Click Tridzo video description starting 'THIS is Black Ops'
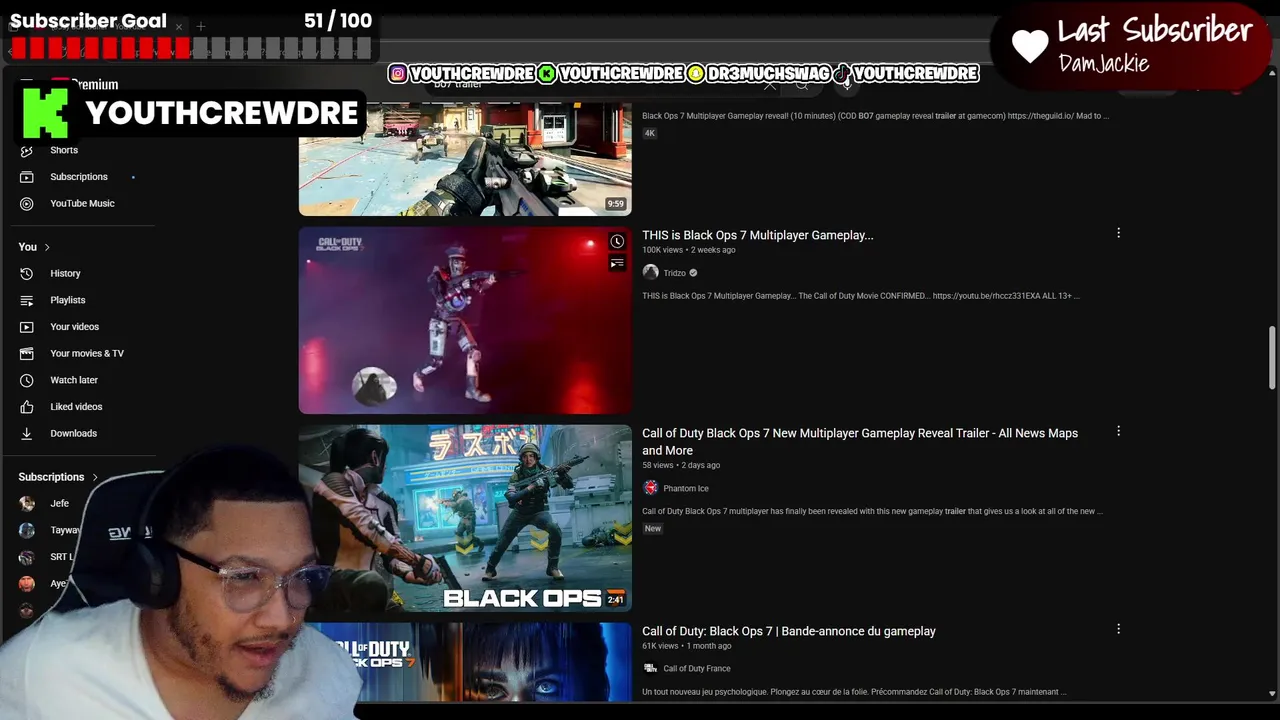Screen dimensions: 1280x720 tap(861, 296)
